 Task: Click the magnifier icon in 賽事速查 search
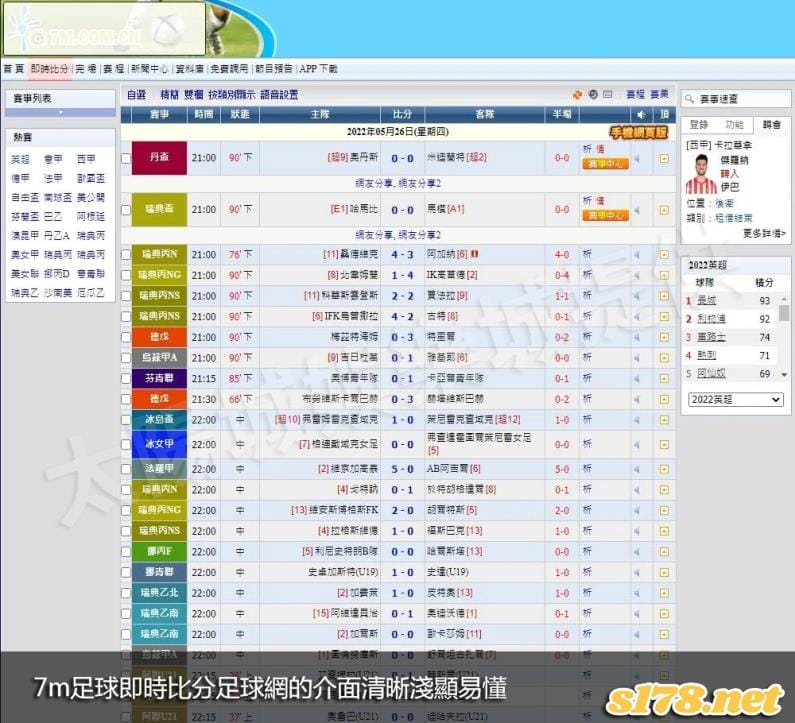(x=689, y=99)
